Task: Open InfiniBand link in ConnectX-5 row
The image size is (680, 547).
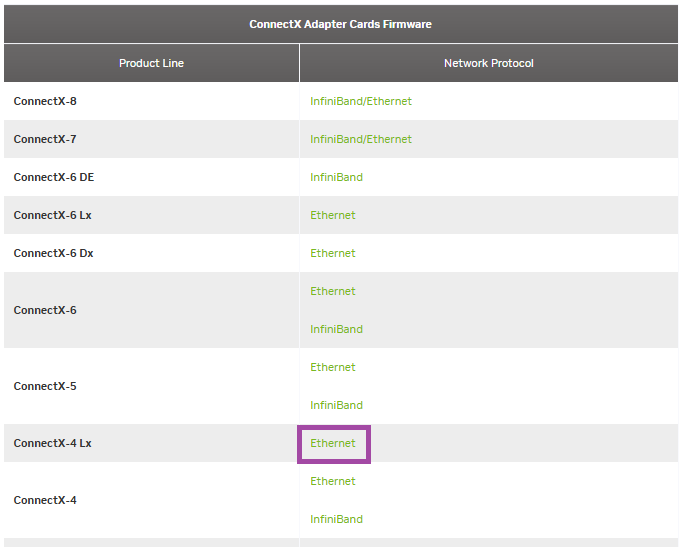Action: click(336, 405)
